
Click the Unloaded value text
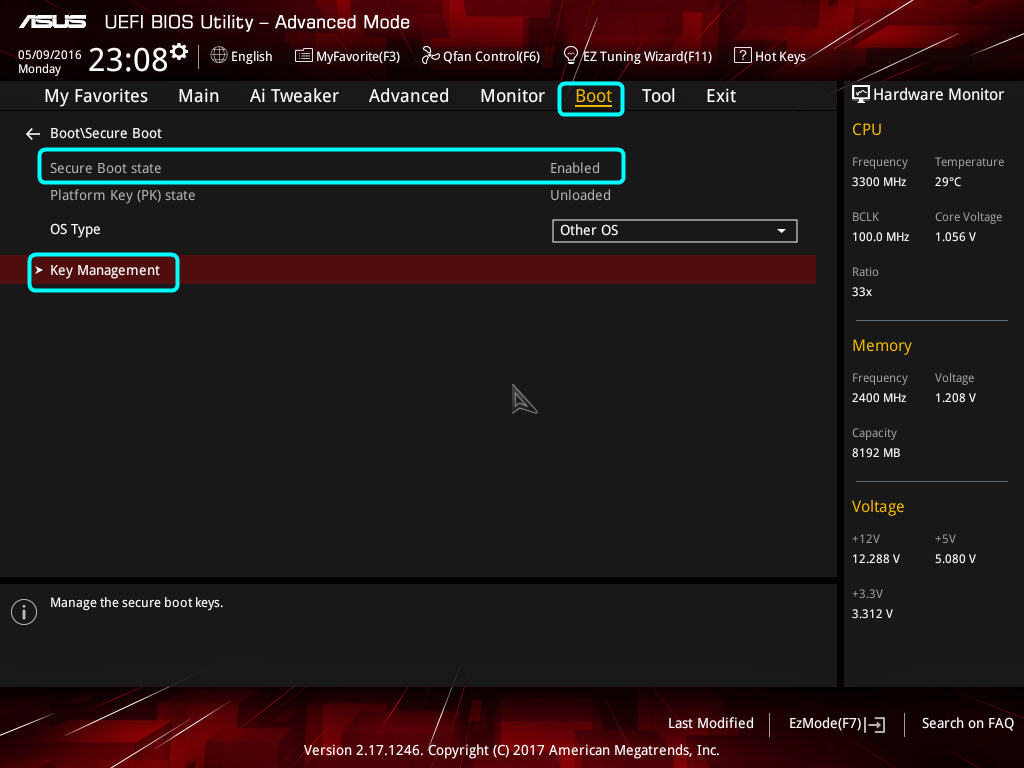point(580,195)
